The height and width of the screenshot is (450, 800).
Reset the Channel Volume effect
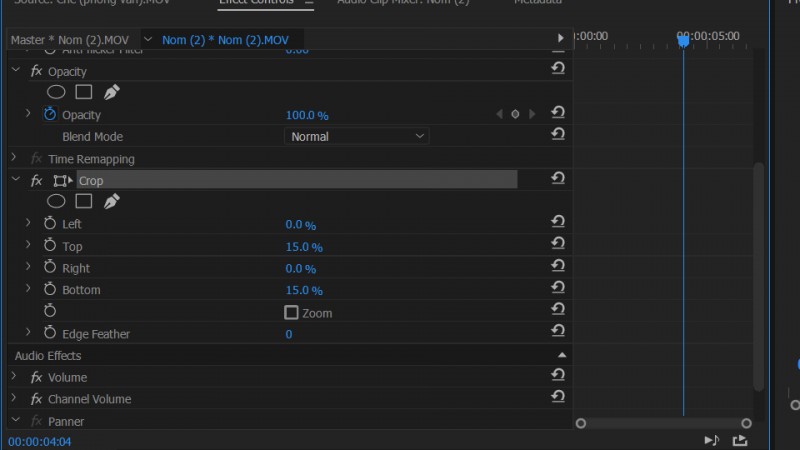[558, 396]
